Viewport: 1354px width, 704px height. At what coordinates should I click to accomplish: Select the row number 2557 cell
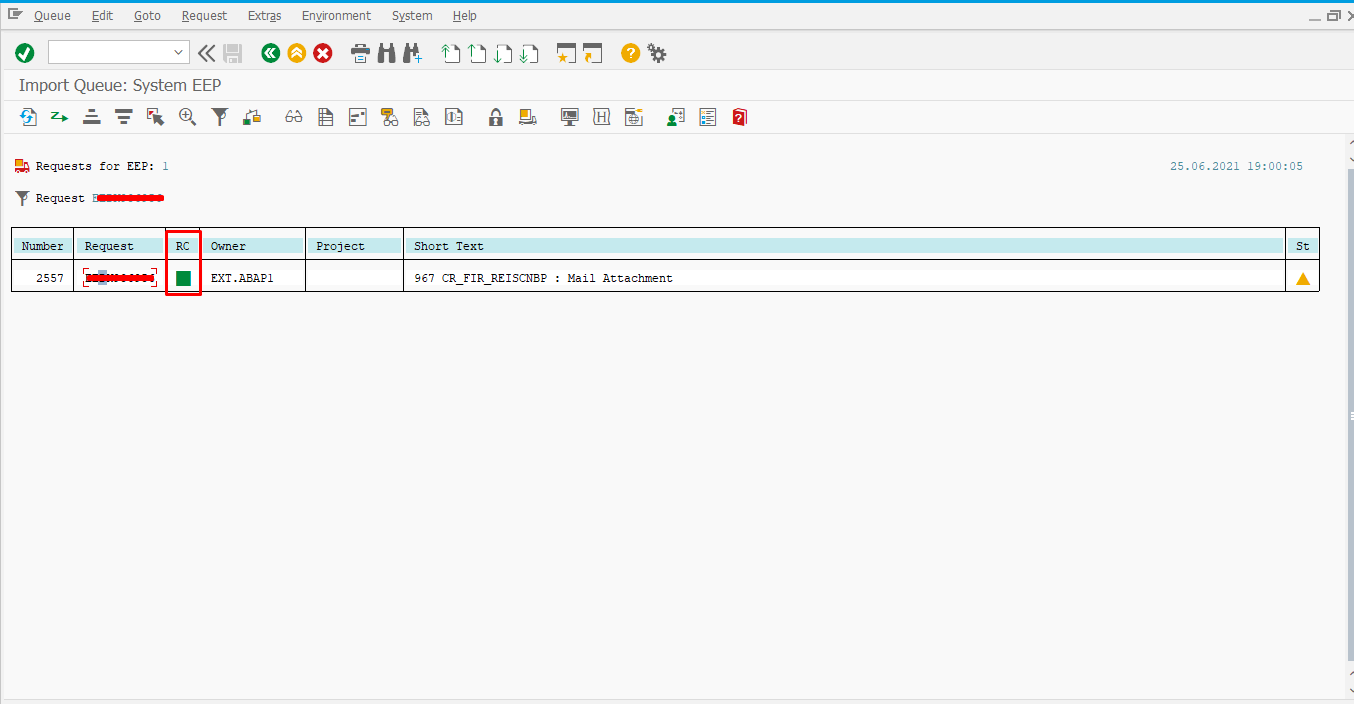(x=43, y=278)
